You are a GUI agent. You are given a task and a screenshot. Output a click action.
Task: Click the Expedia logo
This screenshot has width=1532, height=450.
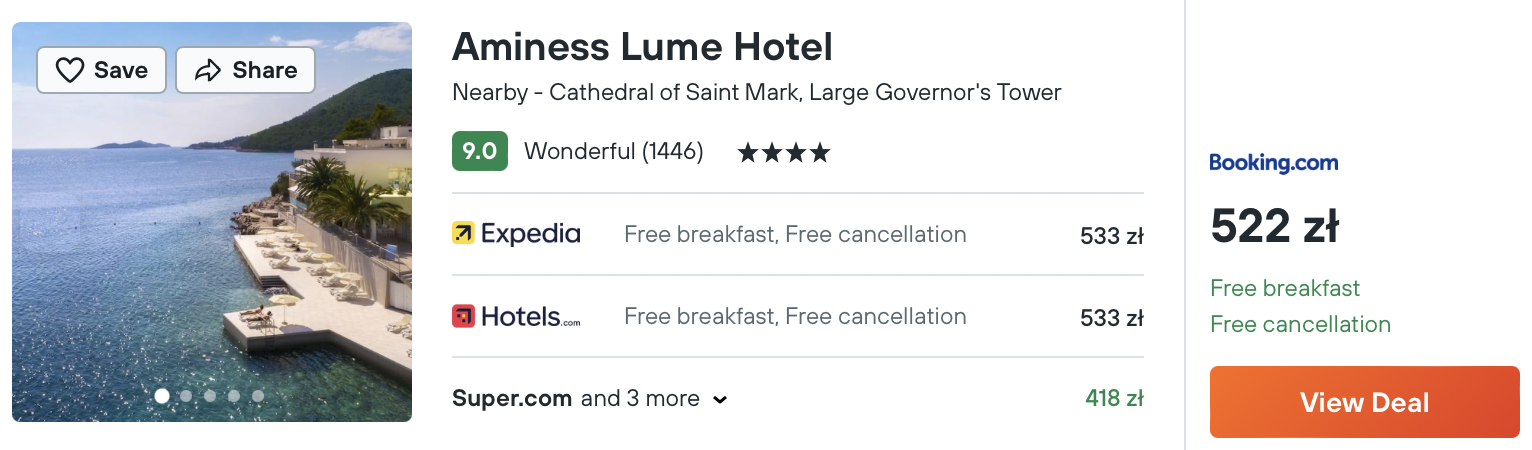516,234
